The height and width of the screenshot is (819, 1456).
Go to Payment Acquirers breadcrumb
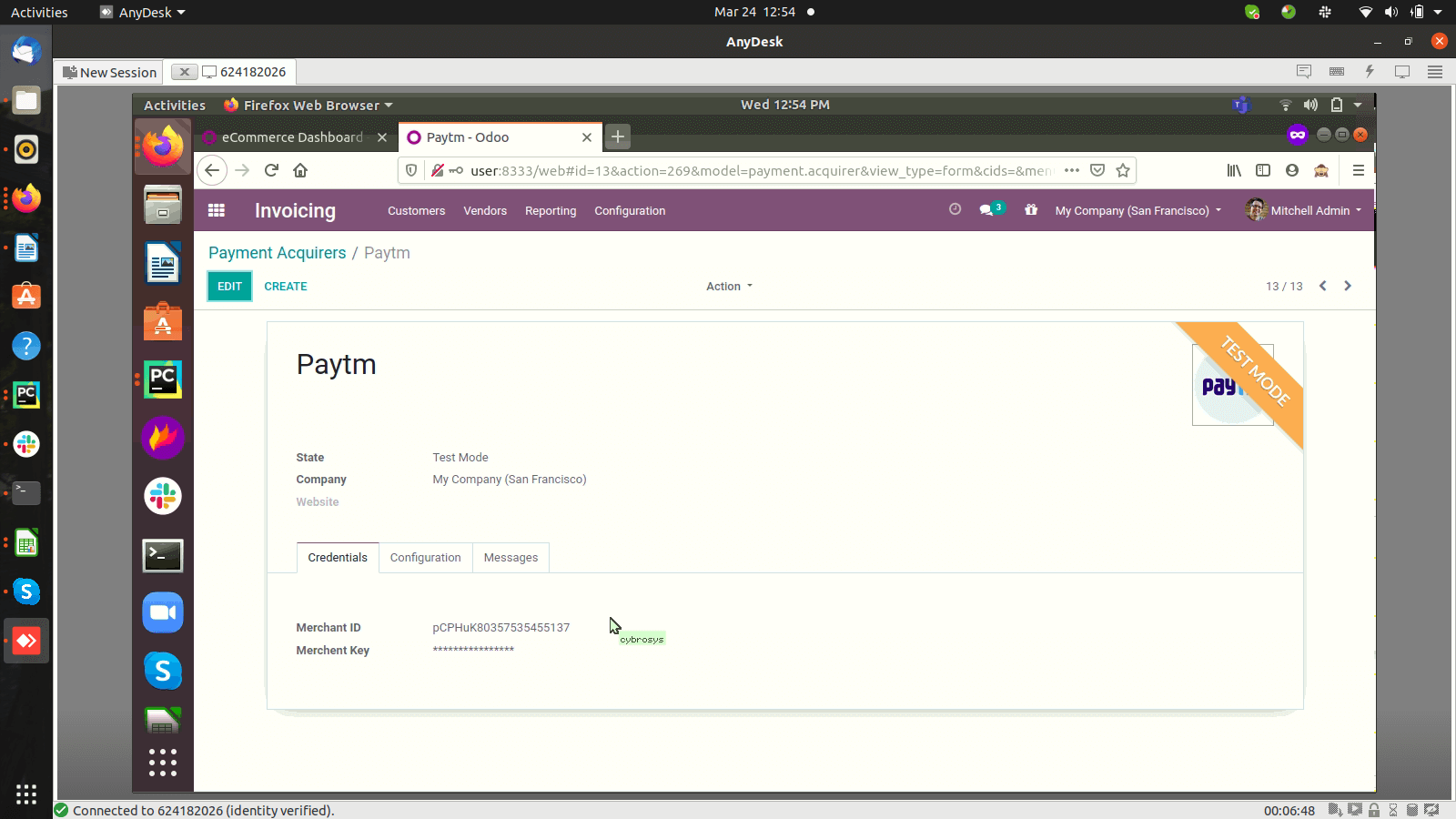point(278,253)
